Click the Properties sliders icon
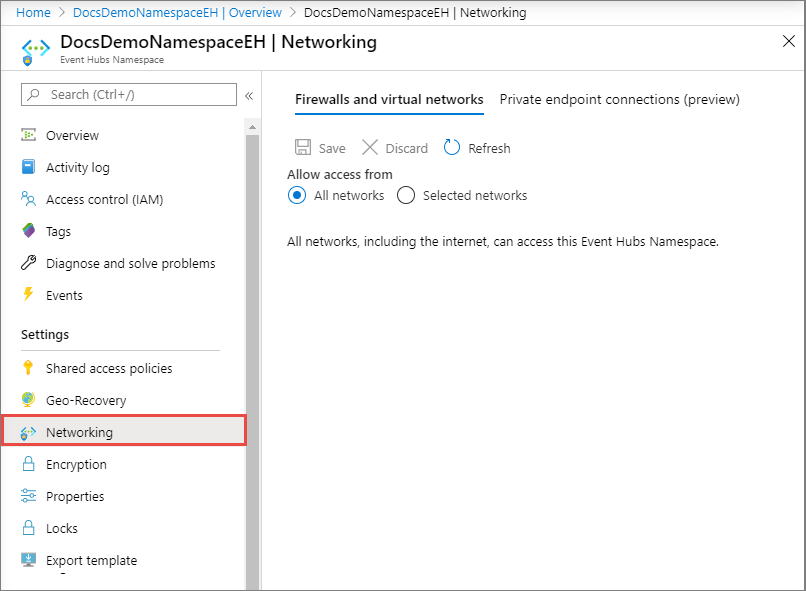Screen dimensions: 806x591 click(28, 496)
